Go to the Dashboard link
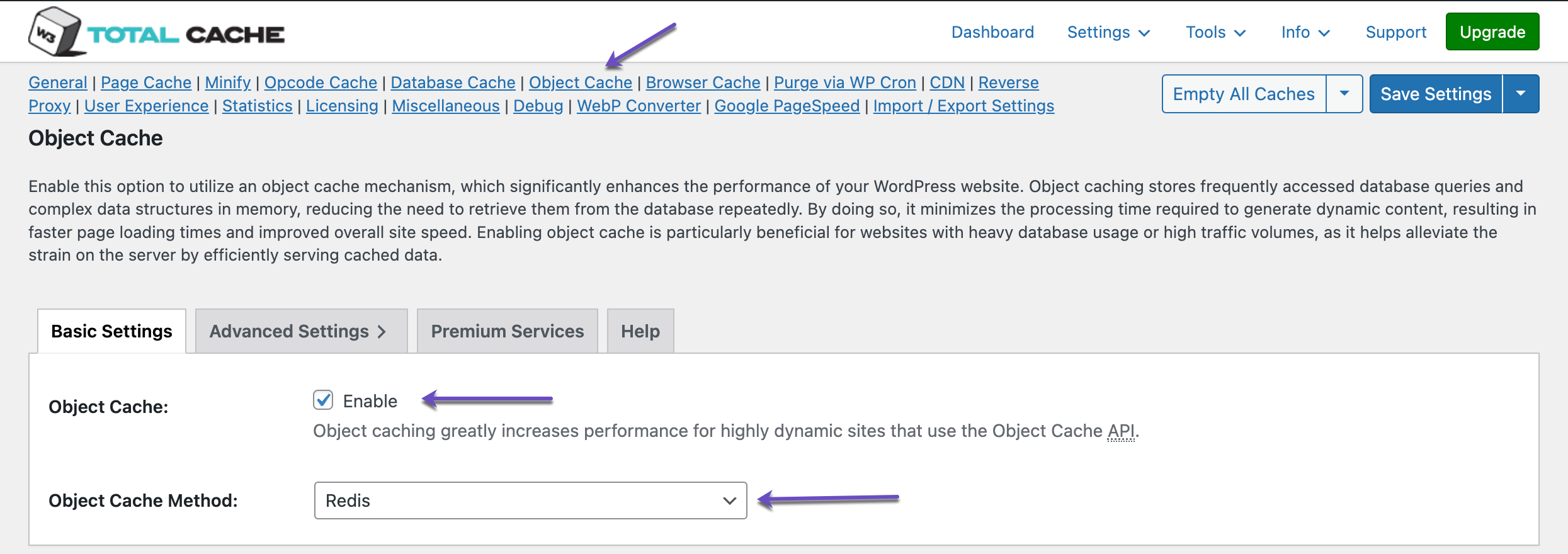Image resolution: width=1568 pixels, height=554 pixels. click(992, 32)
